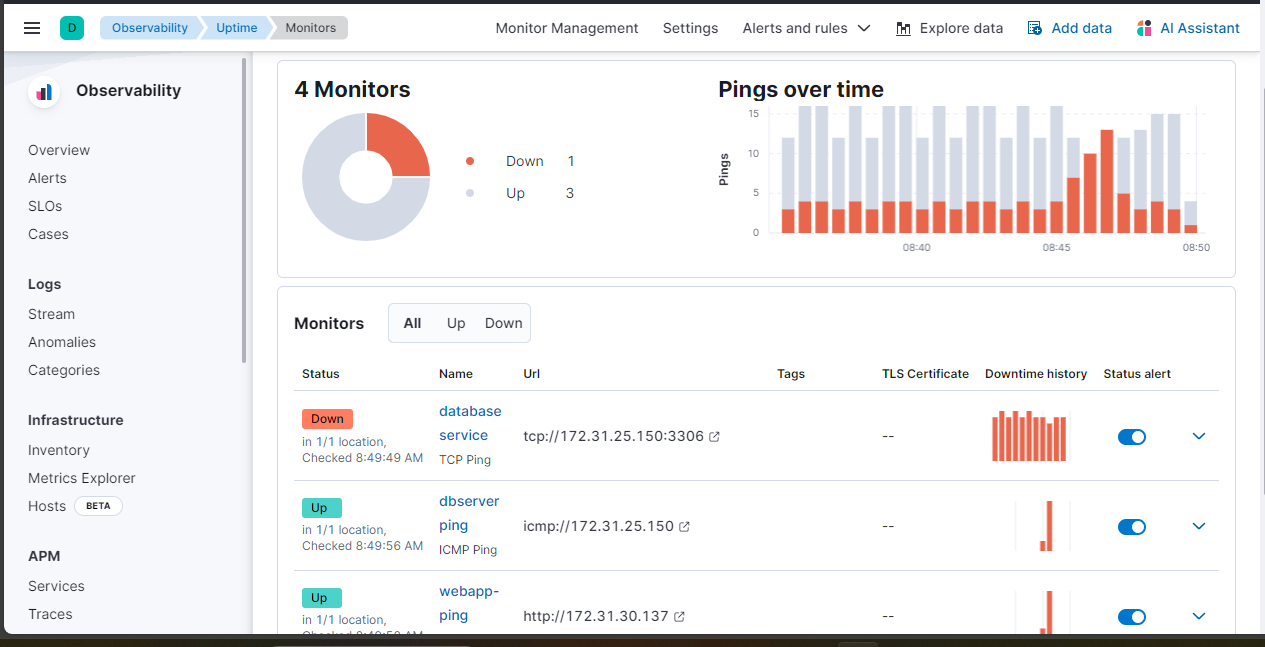Select the All monitors filter tab
This screenshot has height=647, width=1265.
pyautogui.click(x=412, y=323)
